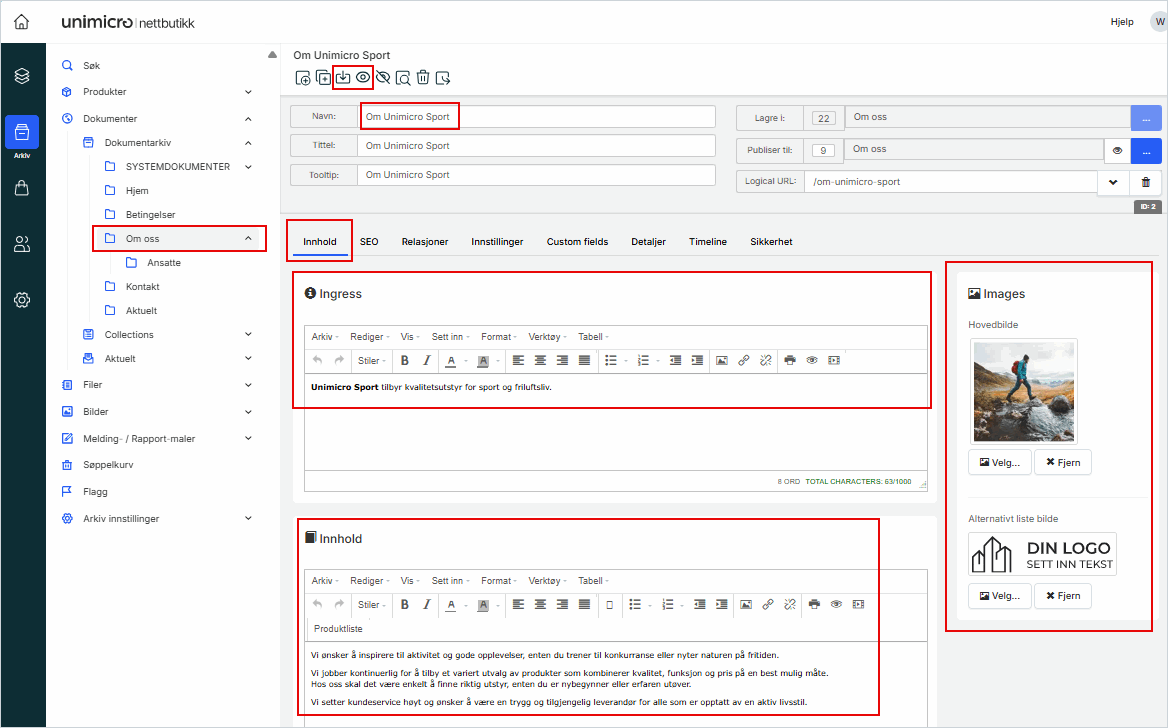Open the Innstillinger tab
Viewport: 1168px width, 728px height.
point(497,242)
